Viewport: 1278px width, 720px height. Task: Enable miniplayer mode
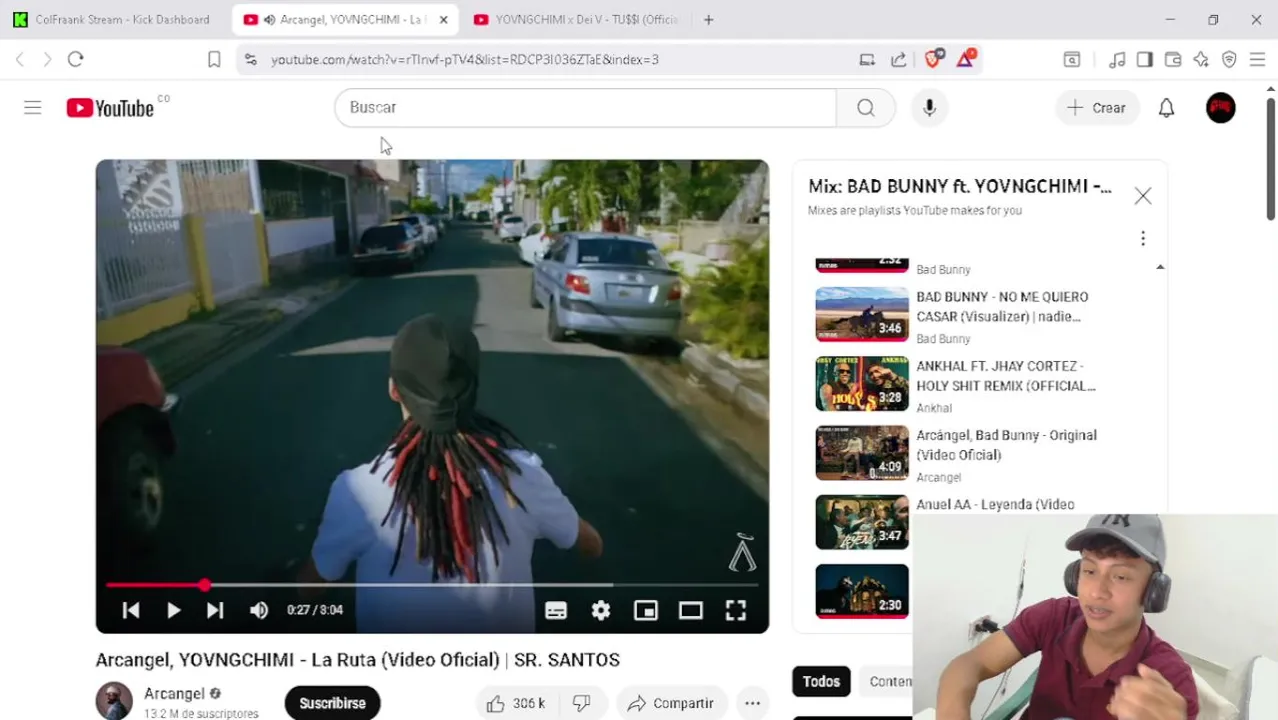[x=646, y=610]
